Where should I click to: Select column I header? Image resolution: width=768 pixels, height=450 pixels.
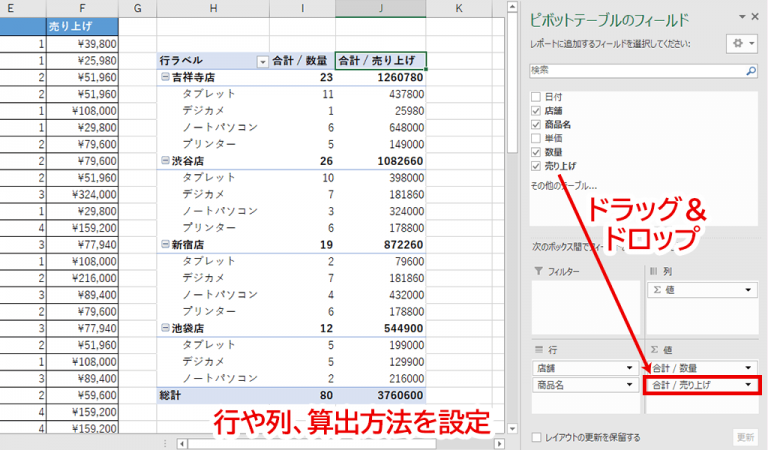(302, 8)
